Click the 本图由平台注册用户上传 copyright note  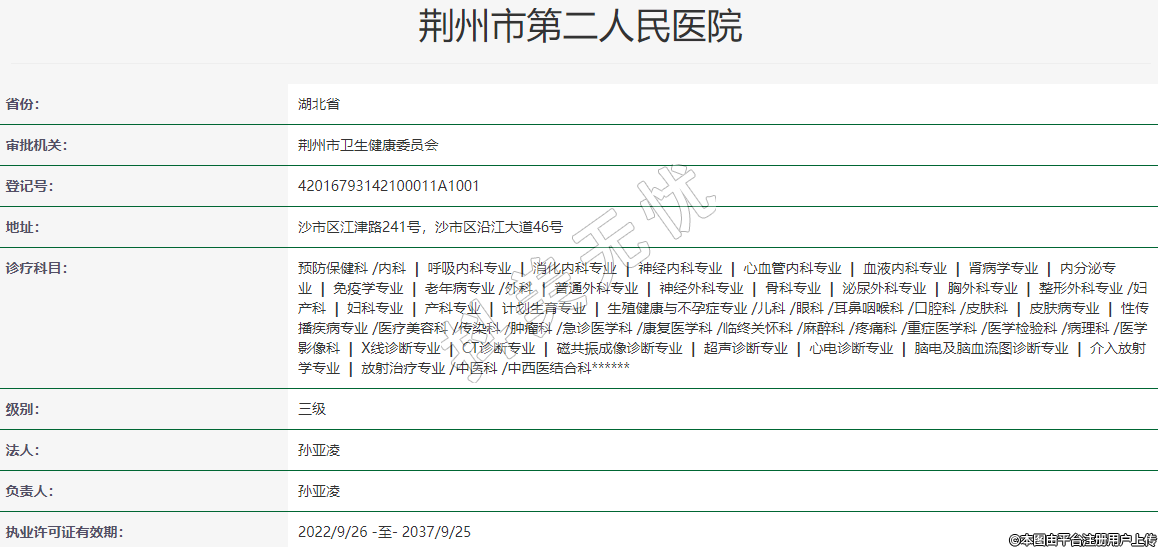(1082, 539)
